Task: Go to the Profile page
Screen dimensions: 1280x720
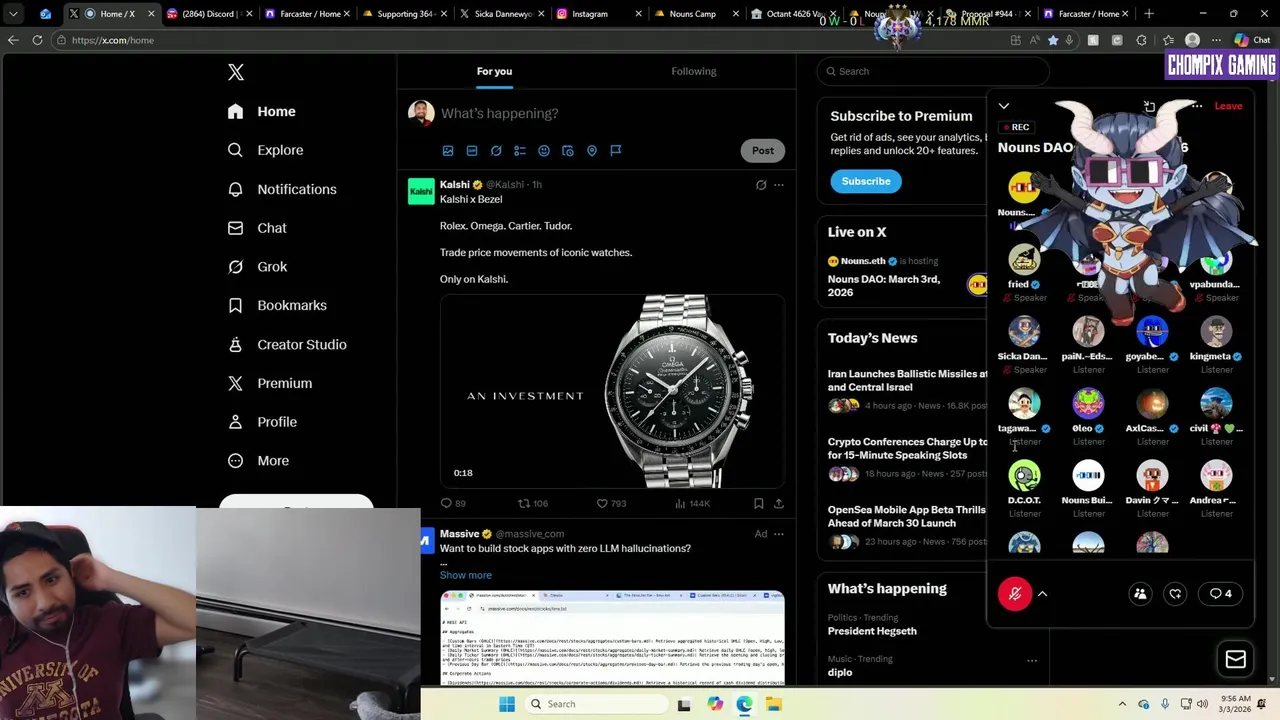Action: coord(262,422)
